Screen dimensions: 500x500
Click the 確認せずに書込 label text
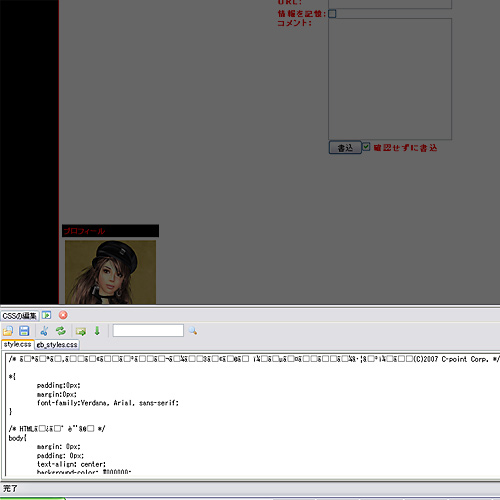405,148
